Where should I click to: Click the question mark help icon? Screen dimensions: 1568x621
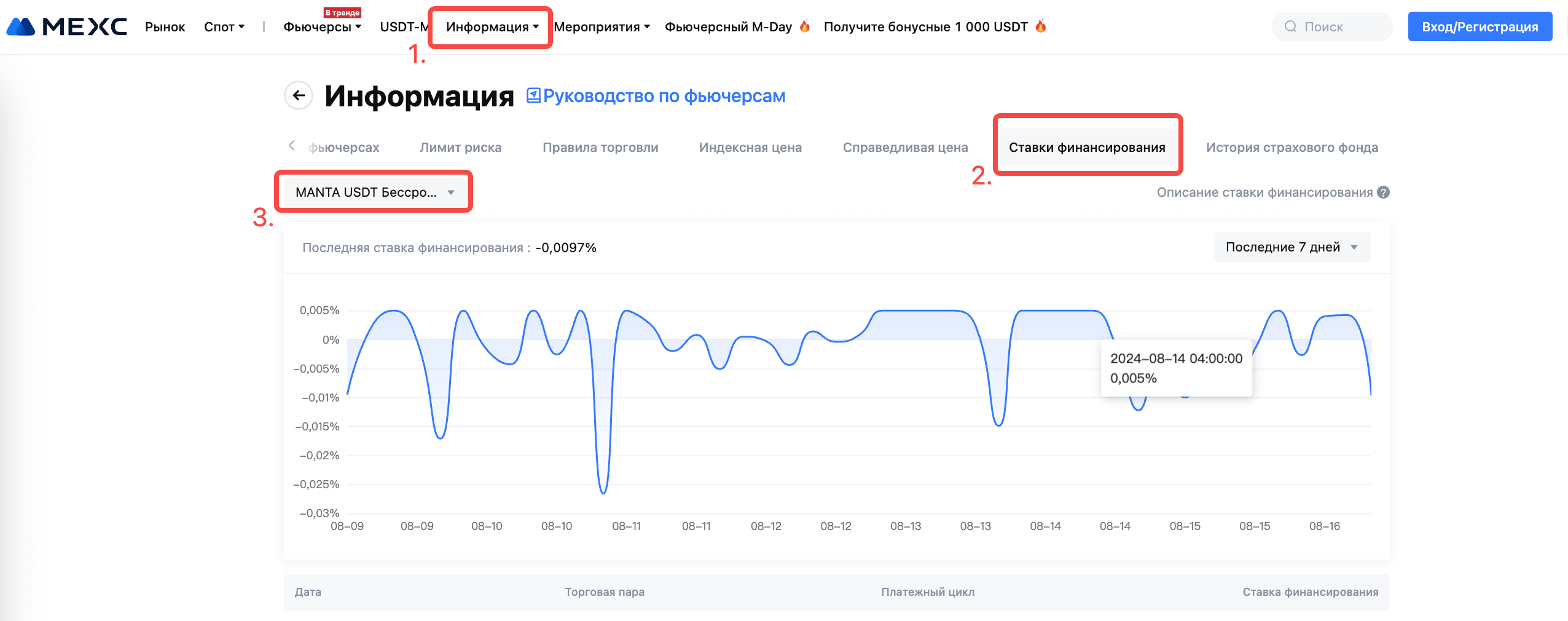click(x=1383, y=192)
